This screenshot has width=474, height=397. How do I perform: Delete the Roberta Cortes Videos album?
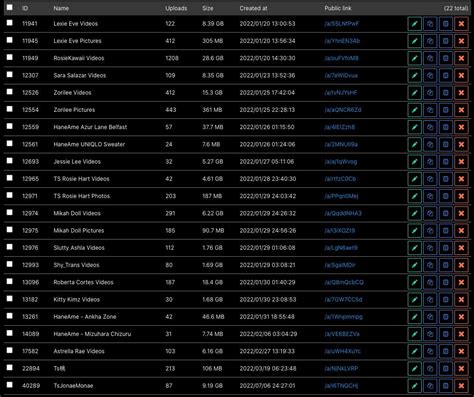coord(461,282)
